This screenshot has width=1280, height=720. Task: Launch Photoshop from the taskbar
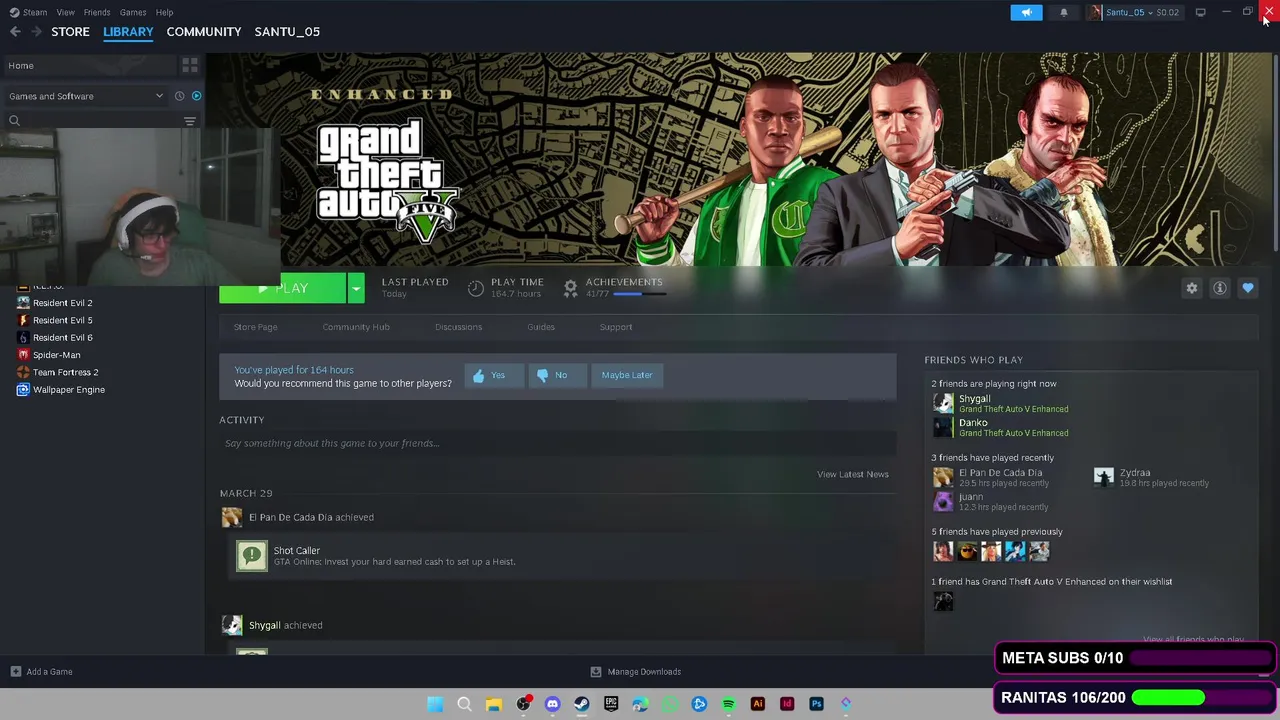[816, 704]
